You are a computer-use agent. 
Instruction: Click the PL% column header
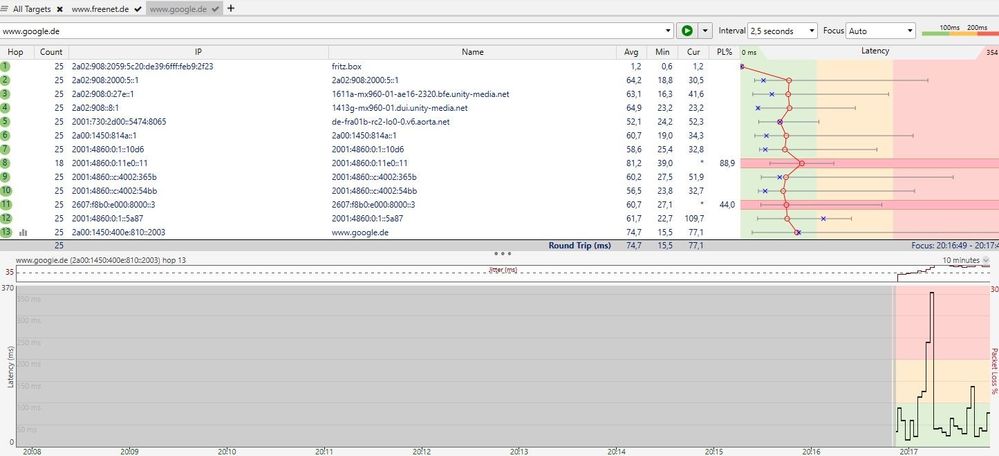[724, 52]
